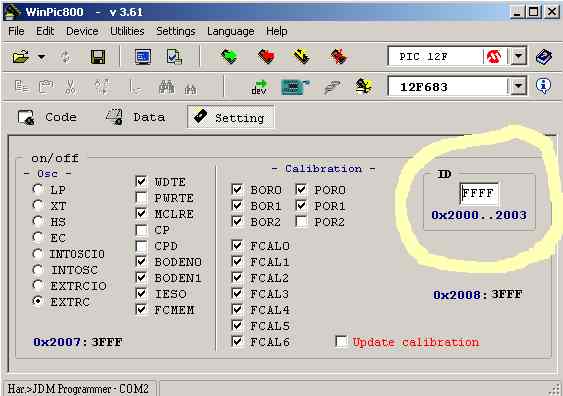Image resolution: width=563 pixels, height=396 pixels.
Task: Toggle the FCMEM checkbox
Action: click(x=141, y=309)
